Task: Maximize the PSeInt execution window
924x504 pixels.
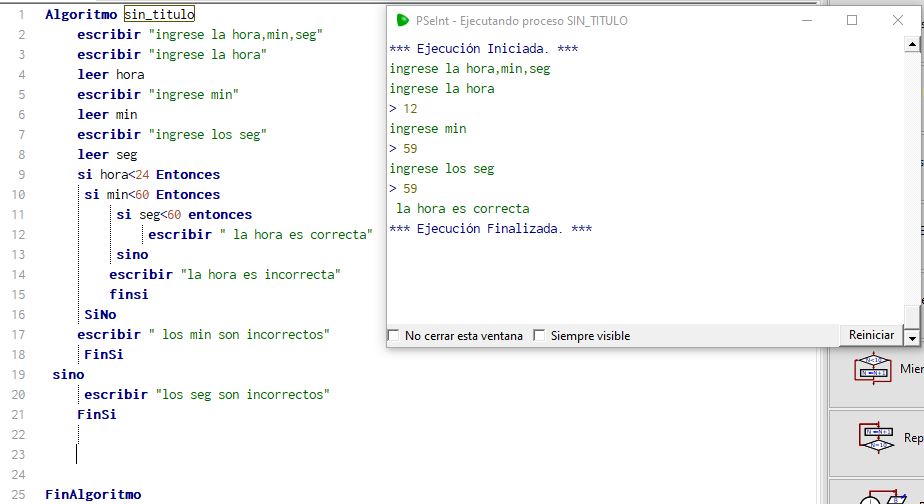Action: pyautogui.click(x=852, y=20)
